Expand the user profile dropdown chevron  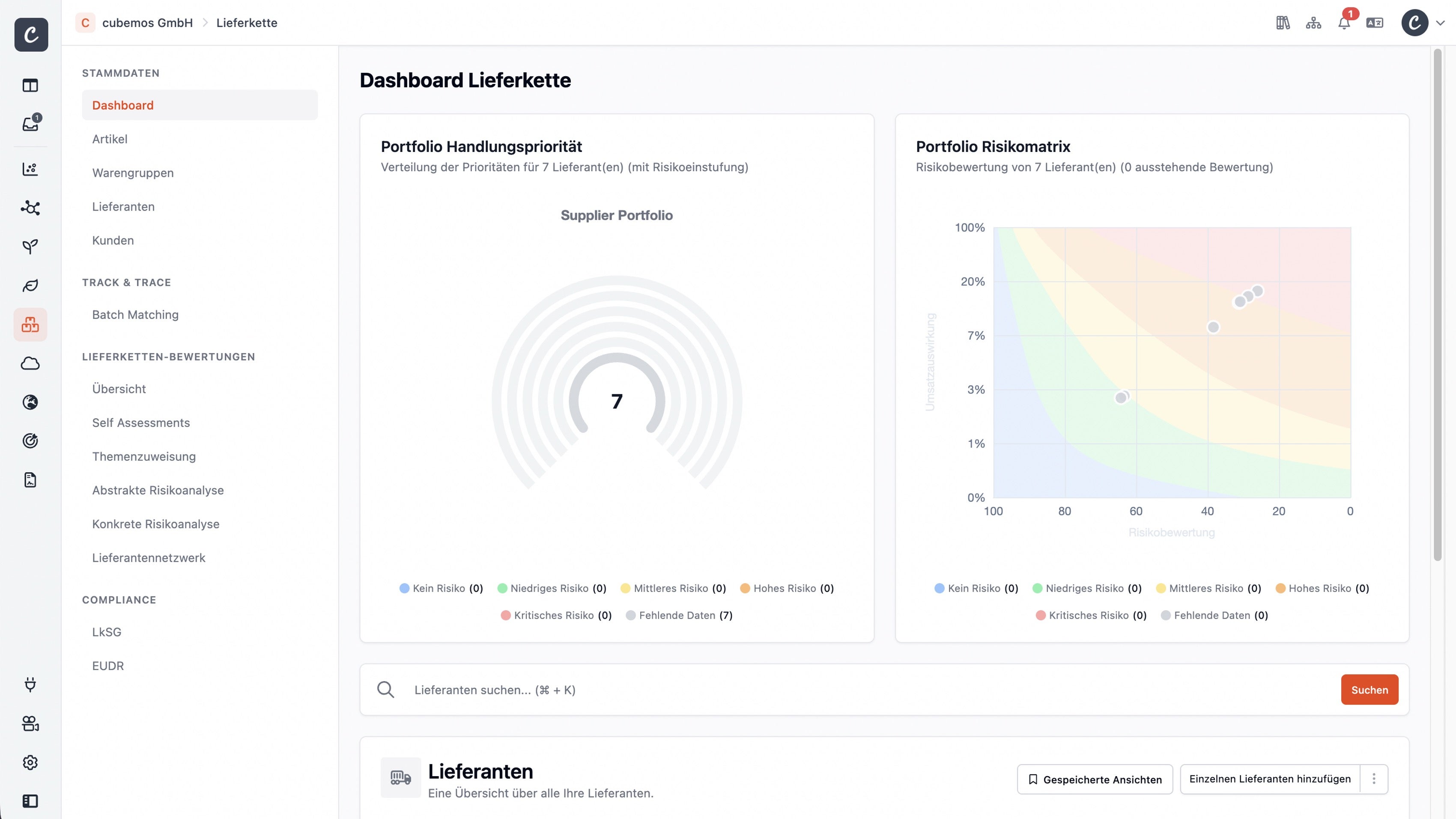point(1440,23)
